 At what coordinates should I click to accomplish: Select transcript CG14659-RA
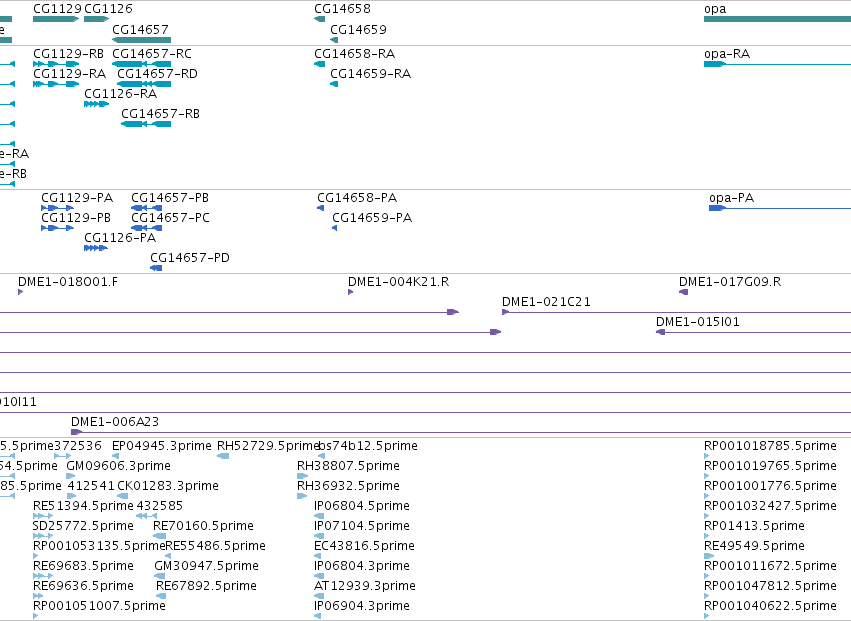(x=371, y=74)
